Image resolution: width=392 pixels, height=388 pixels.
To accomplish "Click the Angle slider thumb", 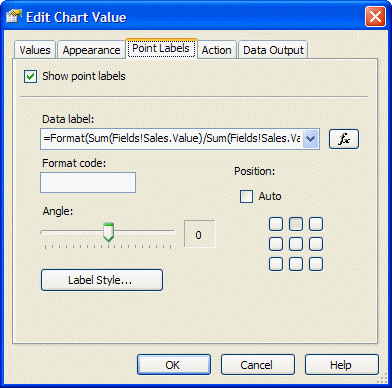I will [108, 232].
